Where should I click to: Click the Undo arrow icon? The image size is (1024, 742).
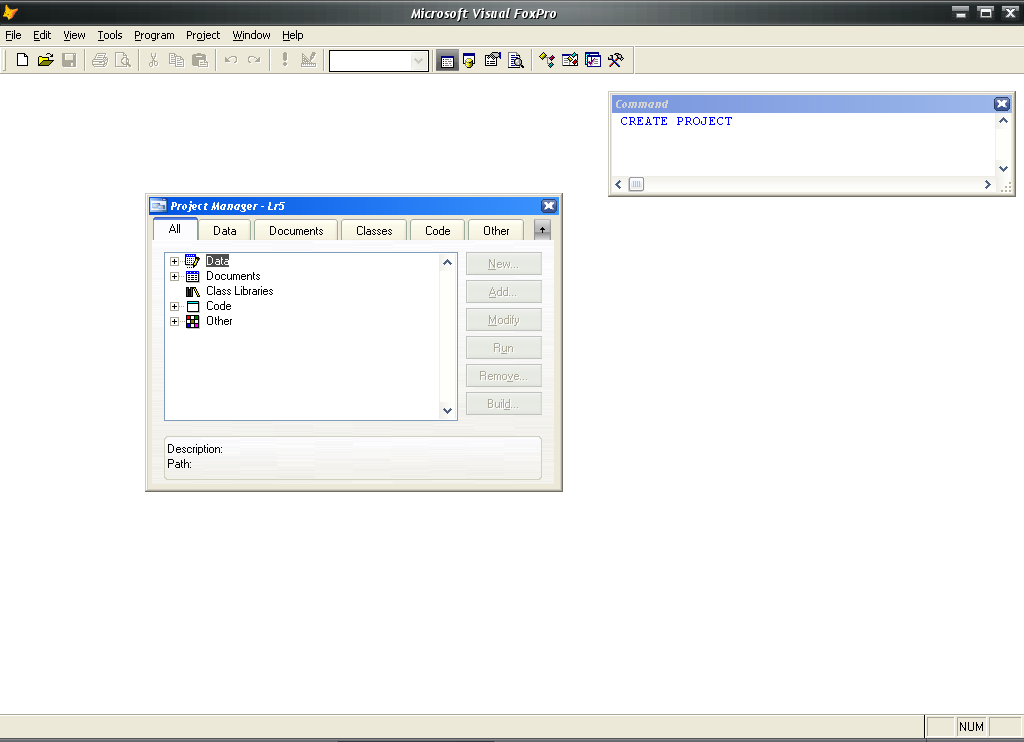click(231, 60)
